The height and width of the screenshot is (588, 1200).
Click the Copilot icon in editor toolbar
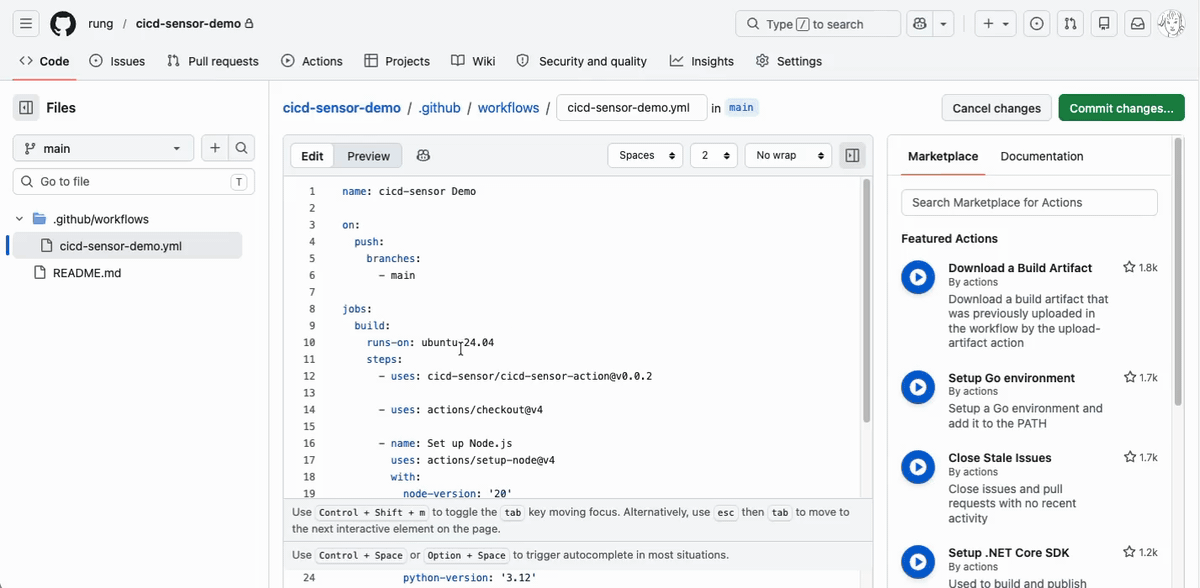pos(423,156)
